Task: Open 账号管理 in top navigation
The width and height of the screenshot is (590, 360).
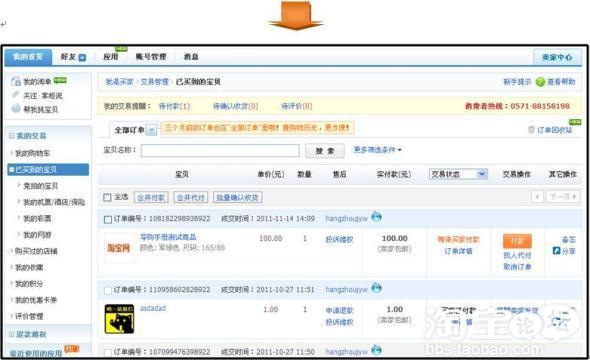Action: point(151,57)
